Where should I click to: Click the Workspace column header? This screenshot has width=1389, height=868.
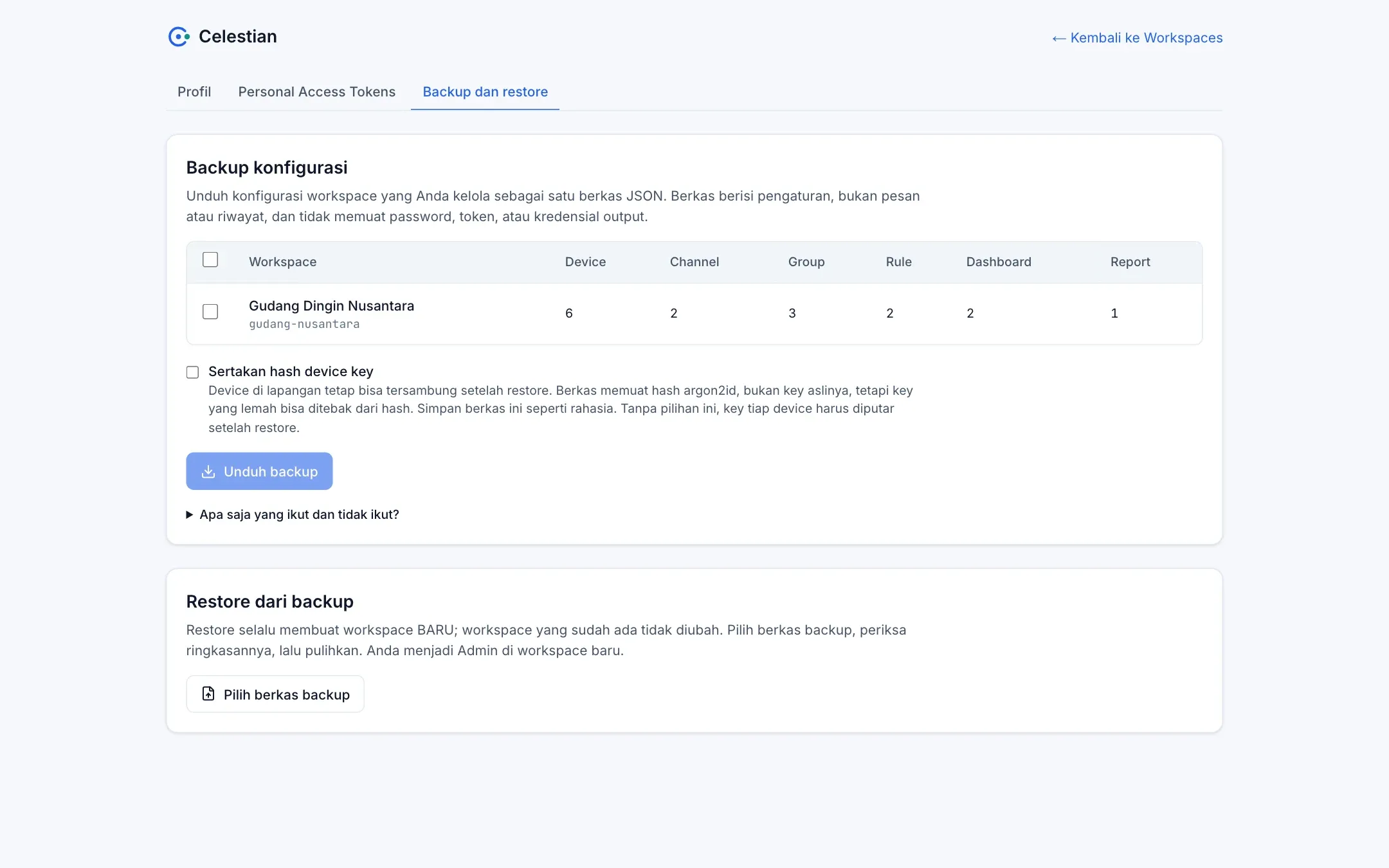click(x=283, y=262)
